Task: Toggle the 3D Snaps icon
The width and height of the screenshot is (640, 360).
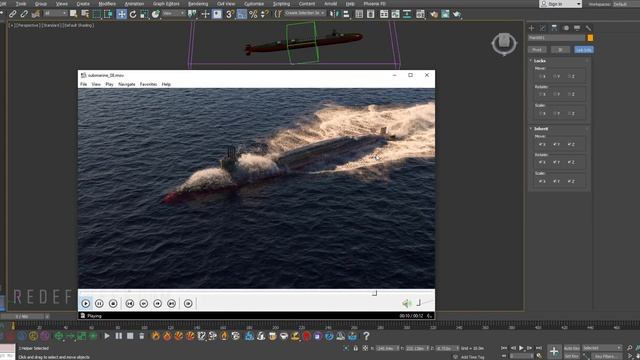Action: coord(230,14)
